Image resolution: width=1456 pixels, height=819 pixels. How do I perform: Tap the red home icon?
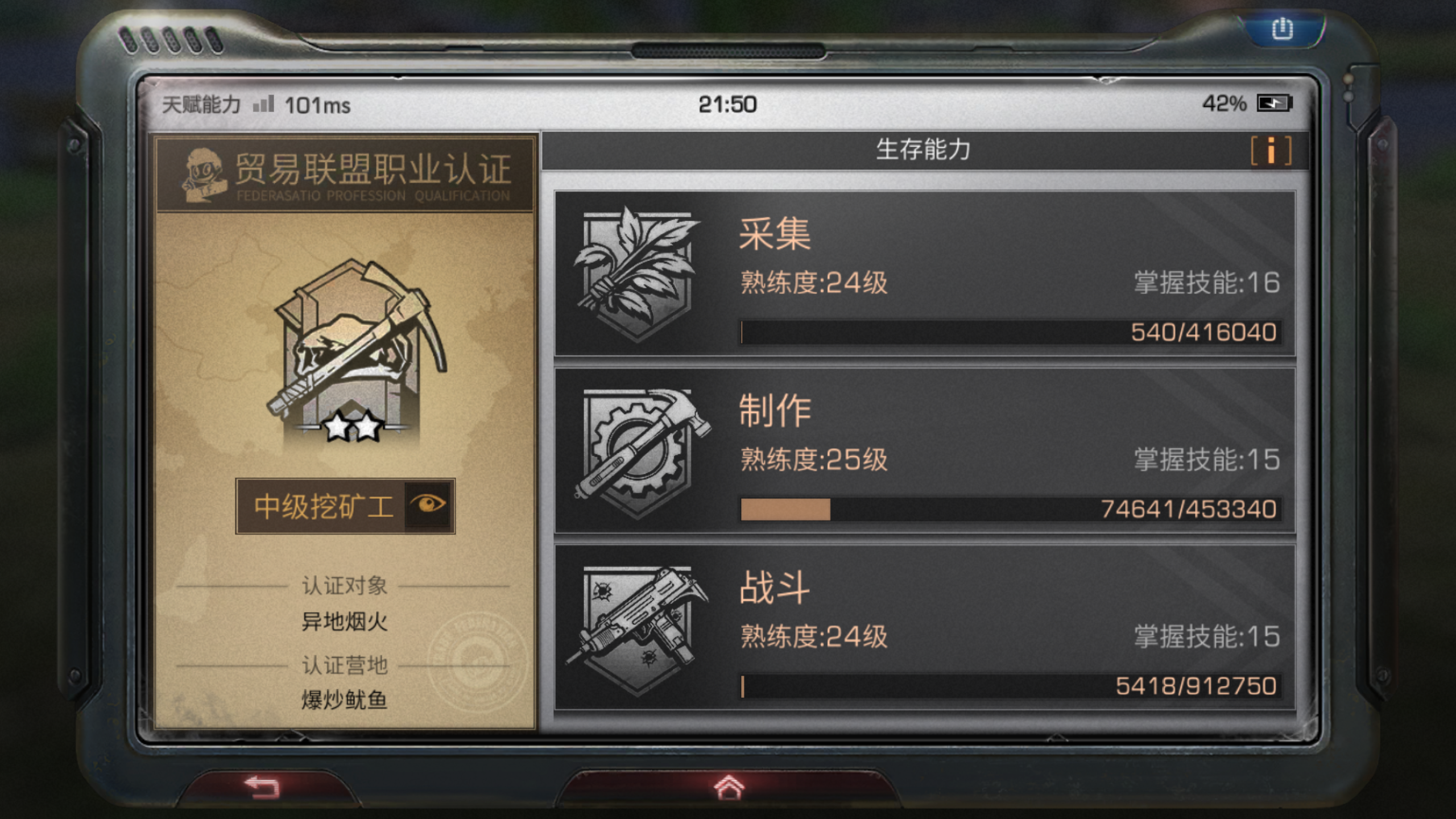tap(729, 787)
